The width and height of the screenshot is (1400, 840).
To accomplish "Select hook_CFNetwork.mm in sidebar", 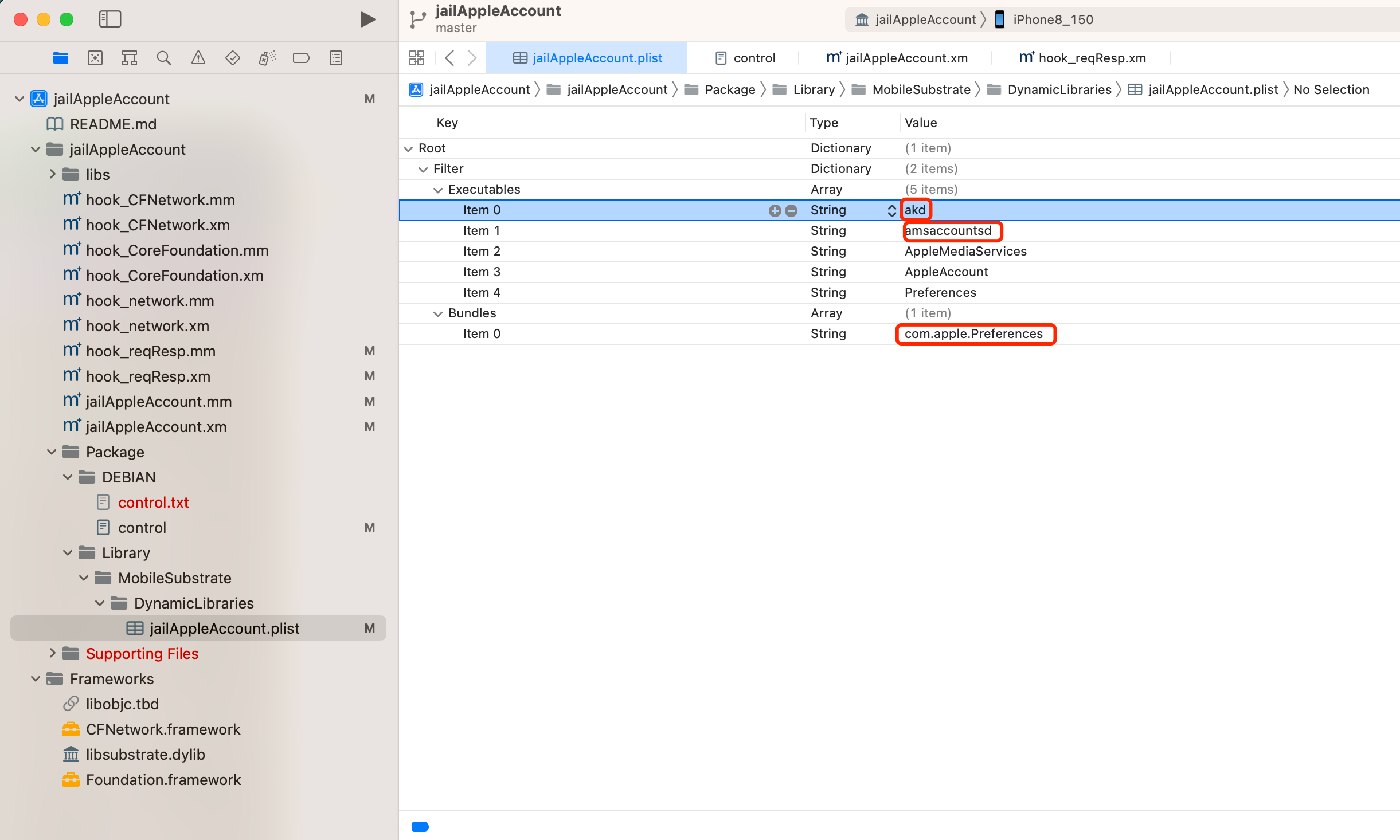I will [x=160, y=199].
